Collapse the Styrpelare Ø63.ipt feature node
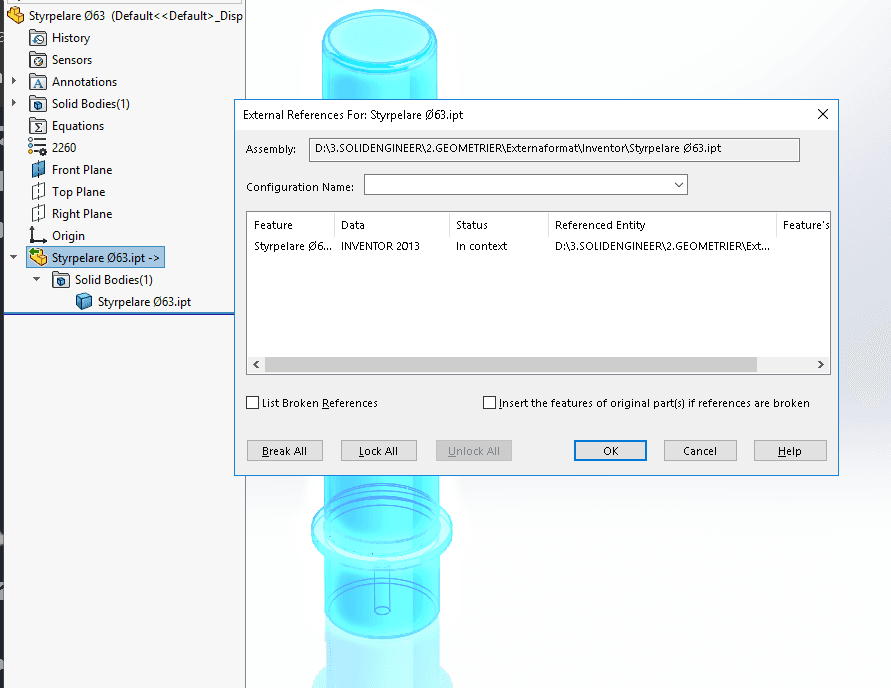The image size is (891, 688). point(13,258)
